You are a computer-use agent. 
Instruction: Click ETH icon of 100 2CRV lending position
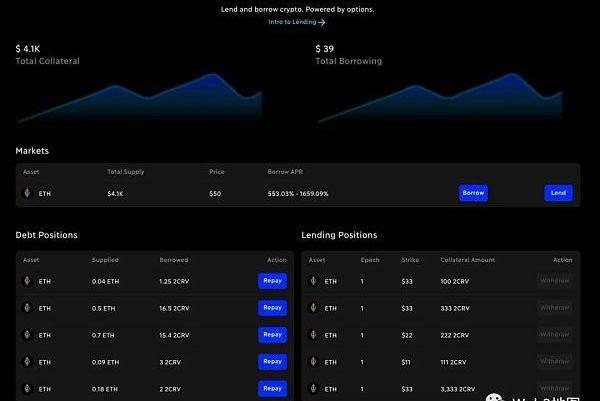[314, 281]
